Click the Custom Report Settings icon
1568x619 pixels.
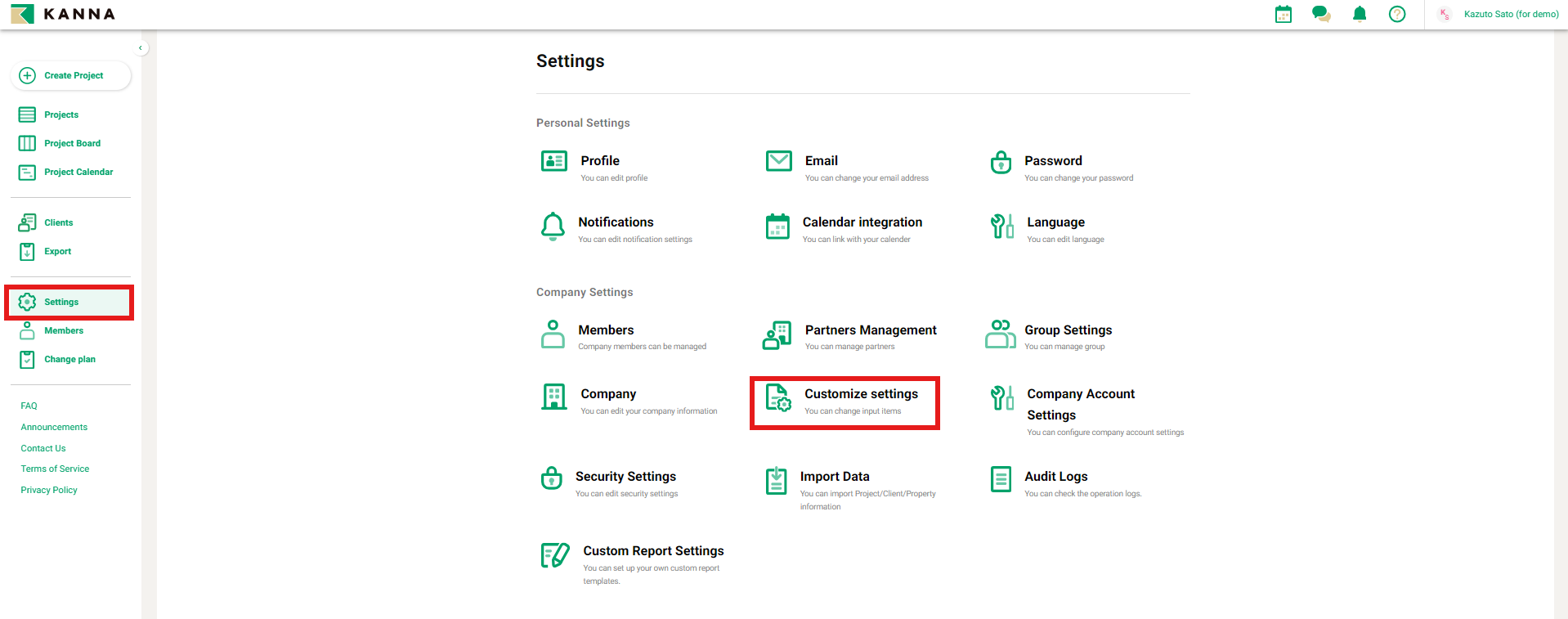555,555
